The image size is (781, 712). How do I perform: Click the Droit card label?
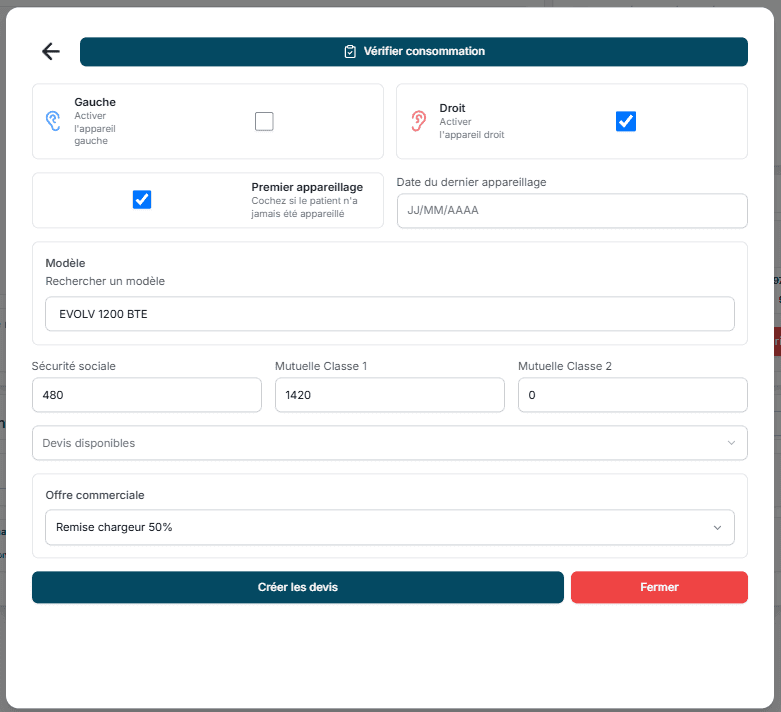pos(452,108)
